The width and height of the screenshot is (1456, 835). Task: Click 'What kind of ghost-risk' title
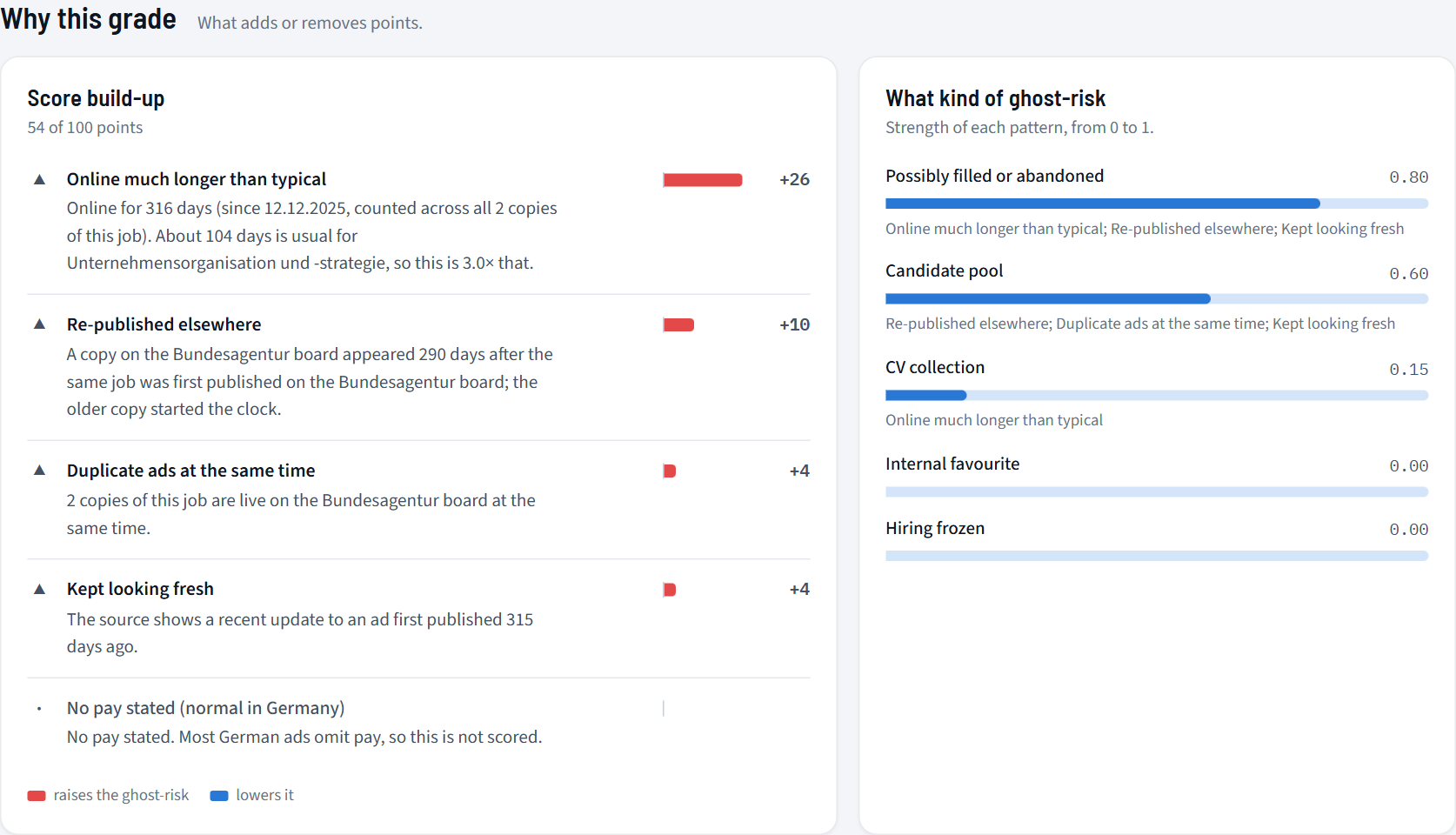pyautogui.click(x=995, y=98)
